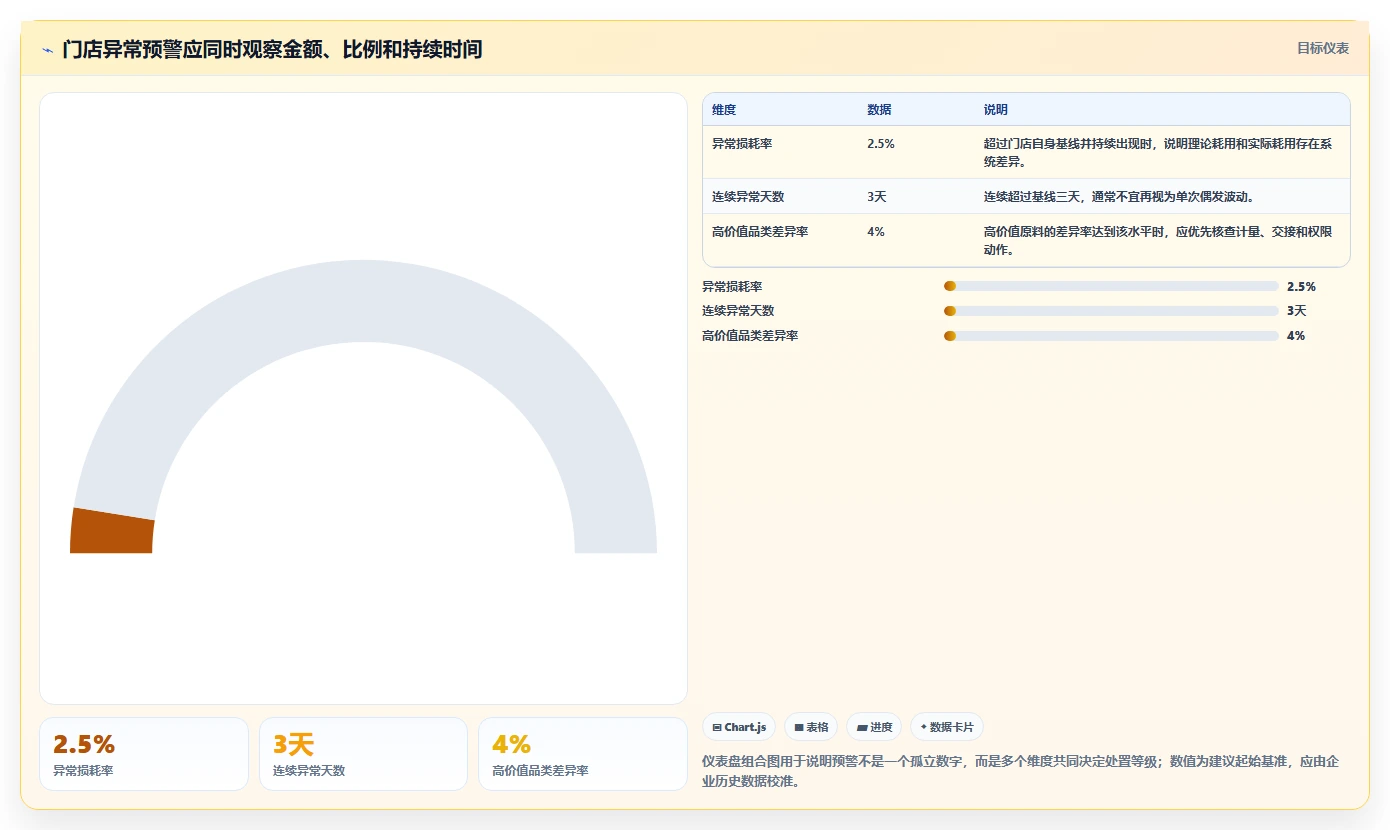The width and height of the screenshot is (1390, 830).
Task: Click the 4% value beside progress bar
Action: click(x=1296, y=336)
